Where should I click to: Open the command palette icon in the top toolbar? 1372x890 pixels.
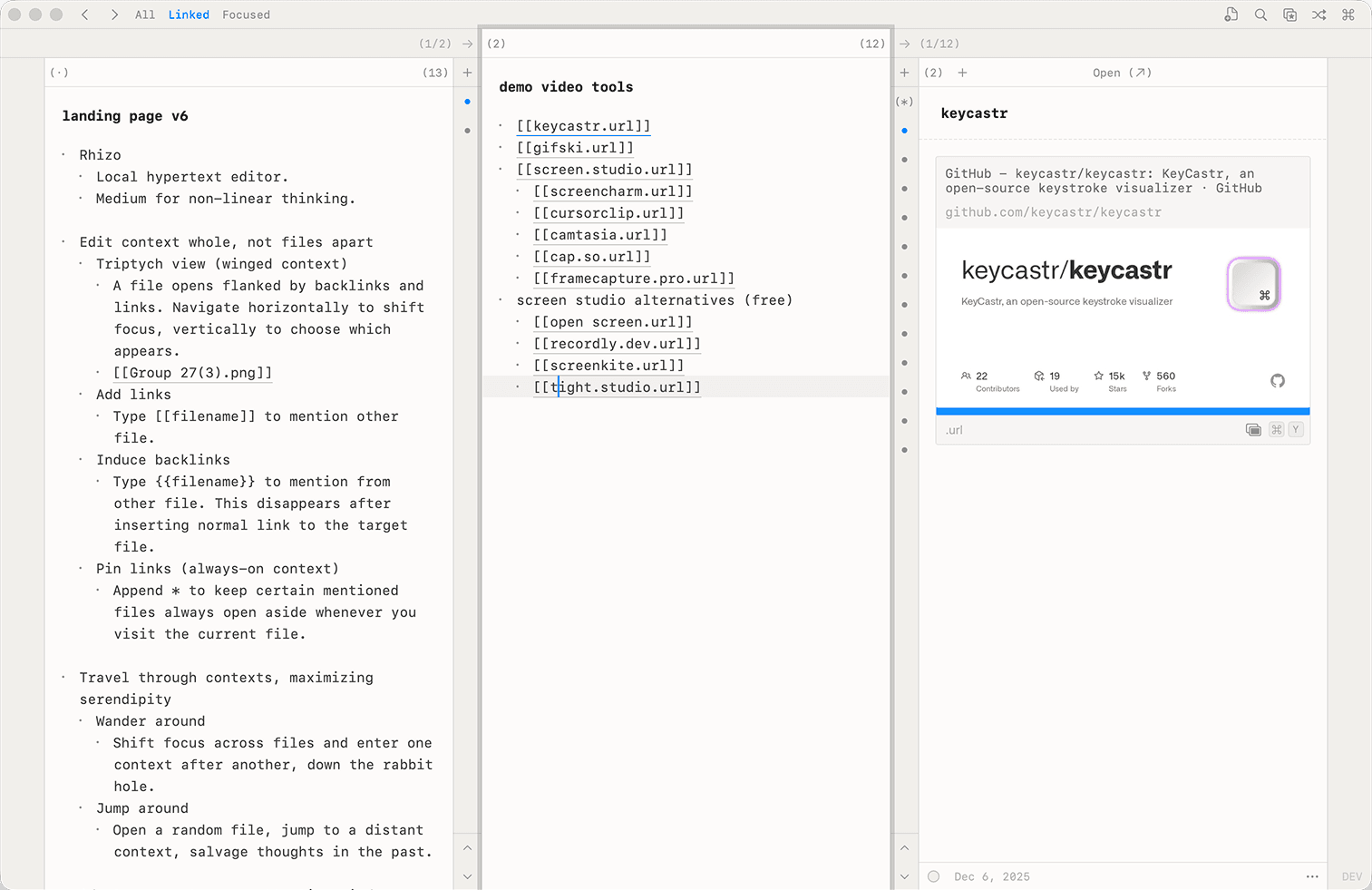[x=1348, y=15]
